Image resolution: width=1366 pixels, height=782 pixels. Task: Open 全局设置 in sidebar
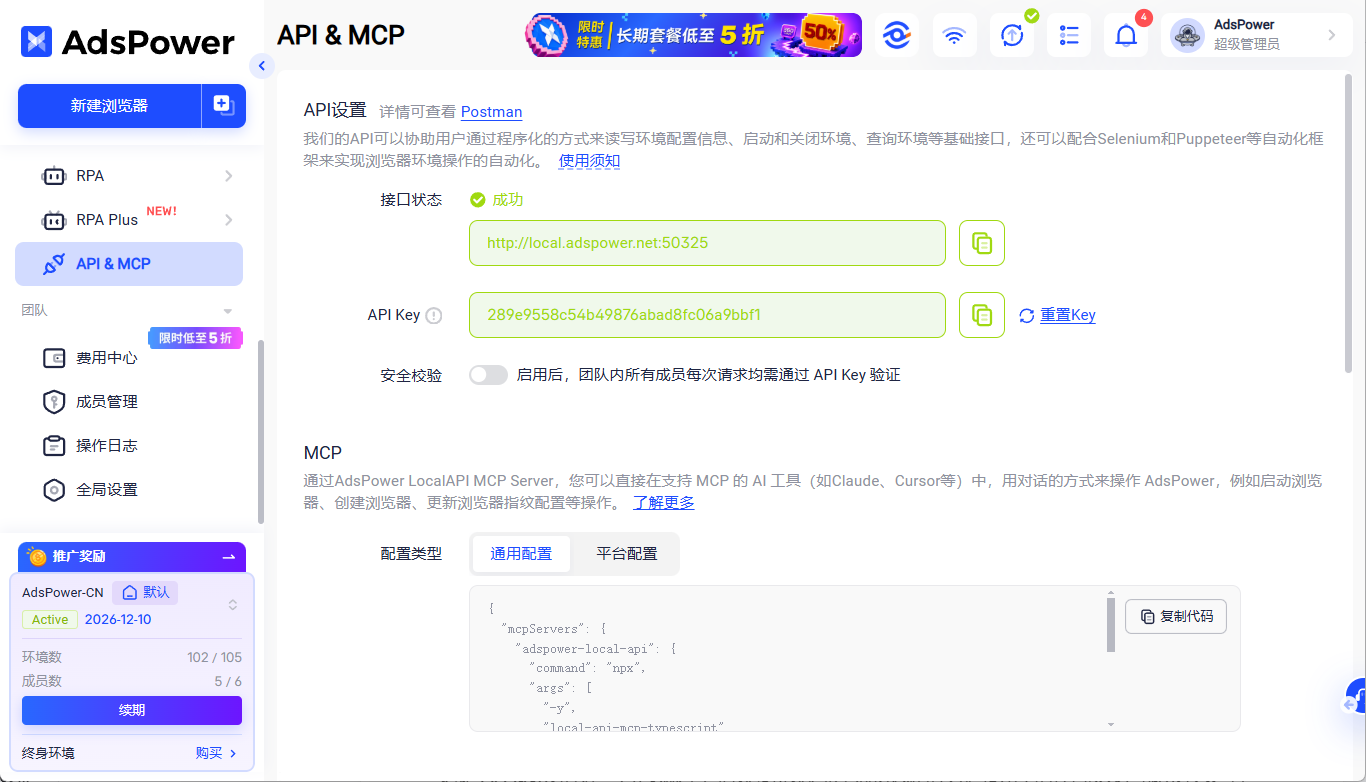pos(129,490)
